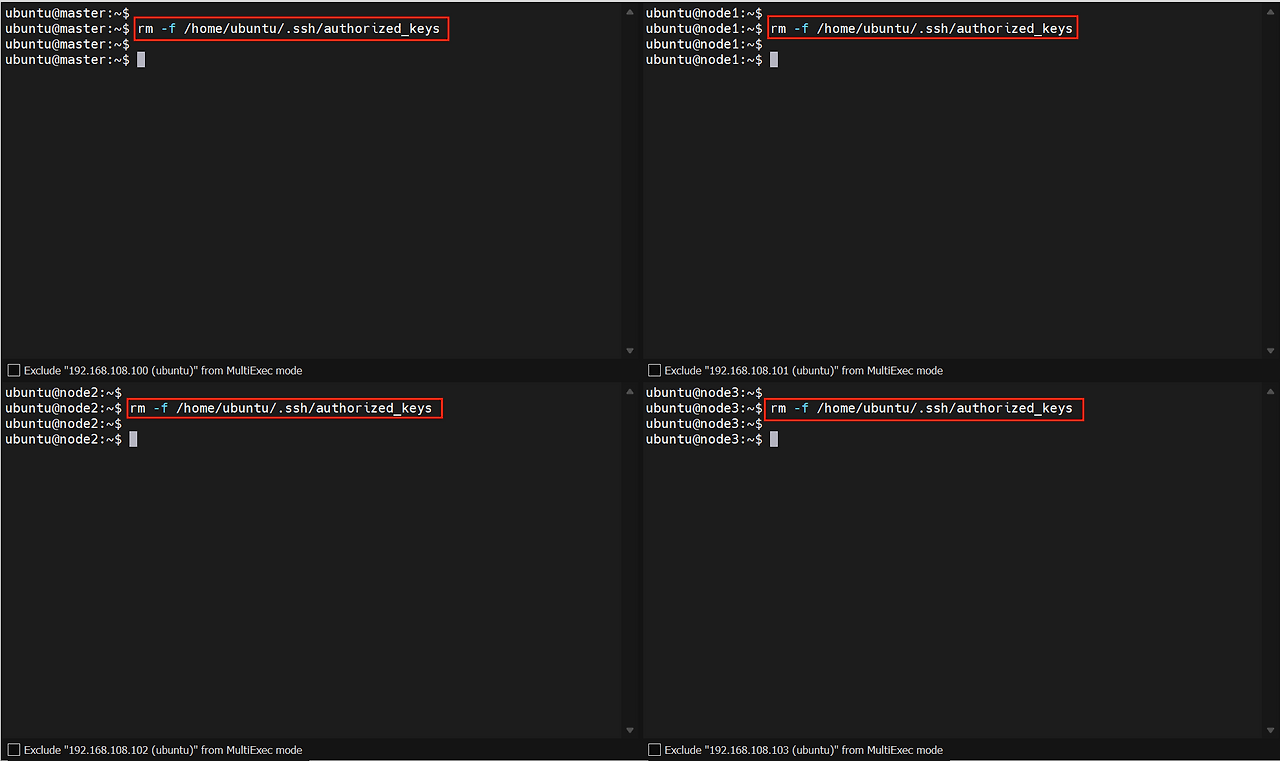Select the rm -f command on node3

click(921, 408)
